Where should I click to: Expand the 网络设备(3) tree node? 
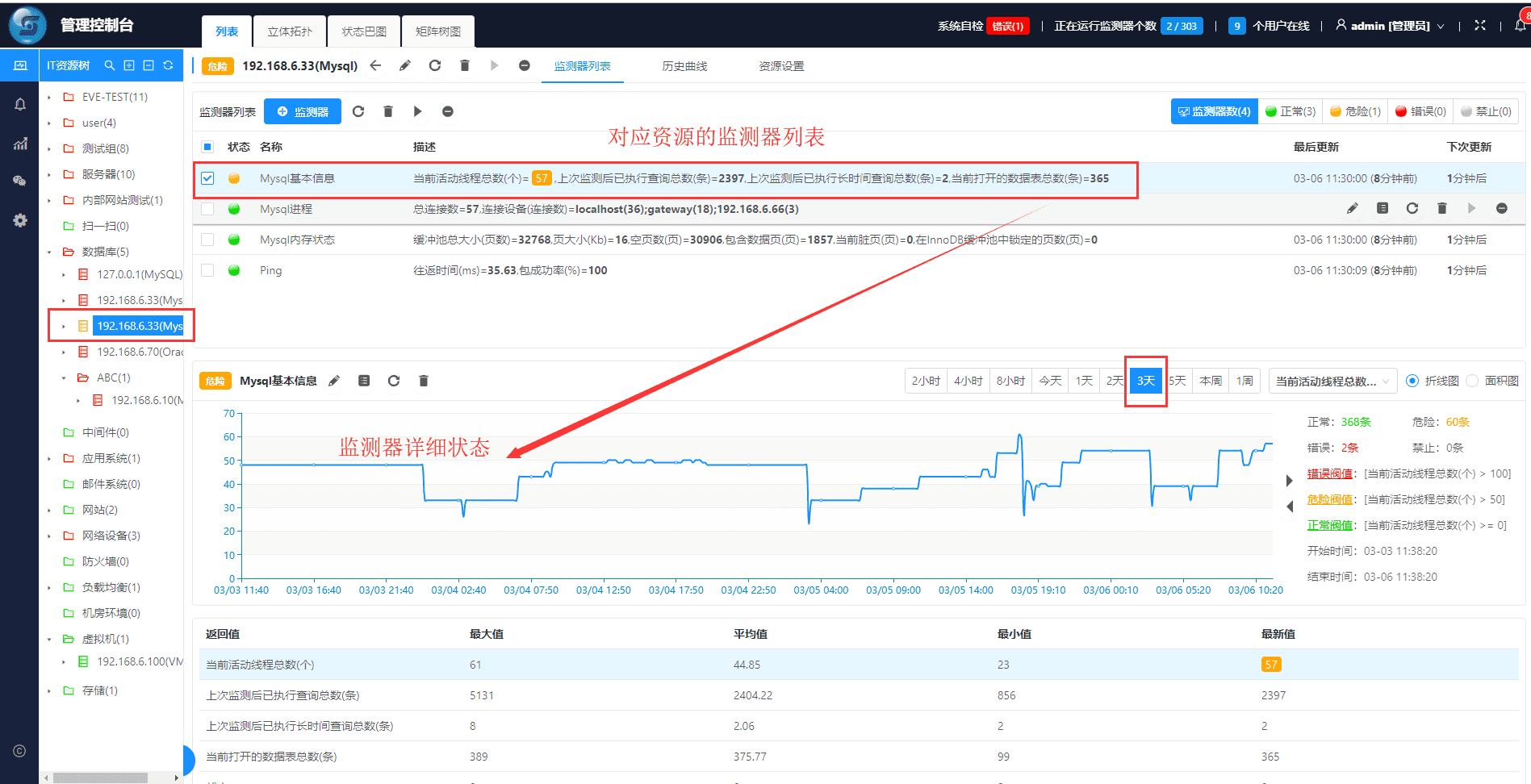pyautogui.click(x=49, y=536)
